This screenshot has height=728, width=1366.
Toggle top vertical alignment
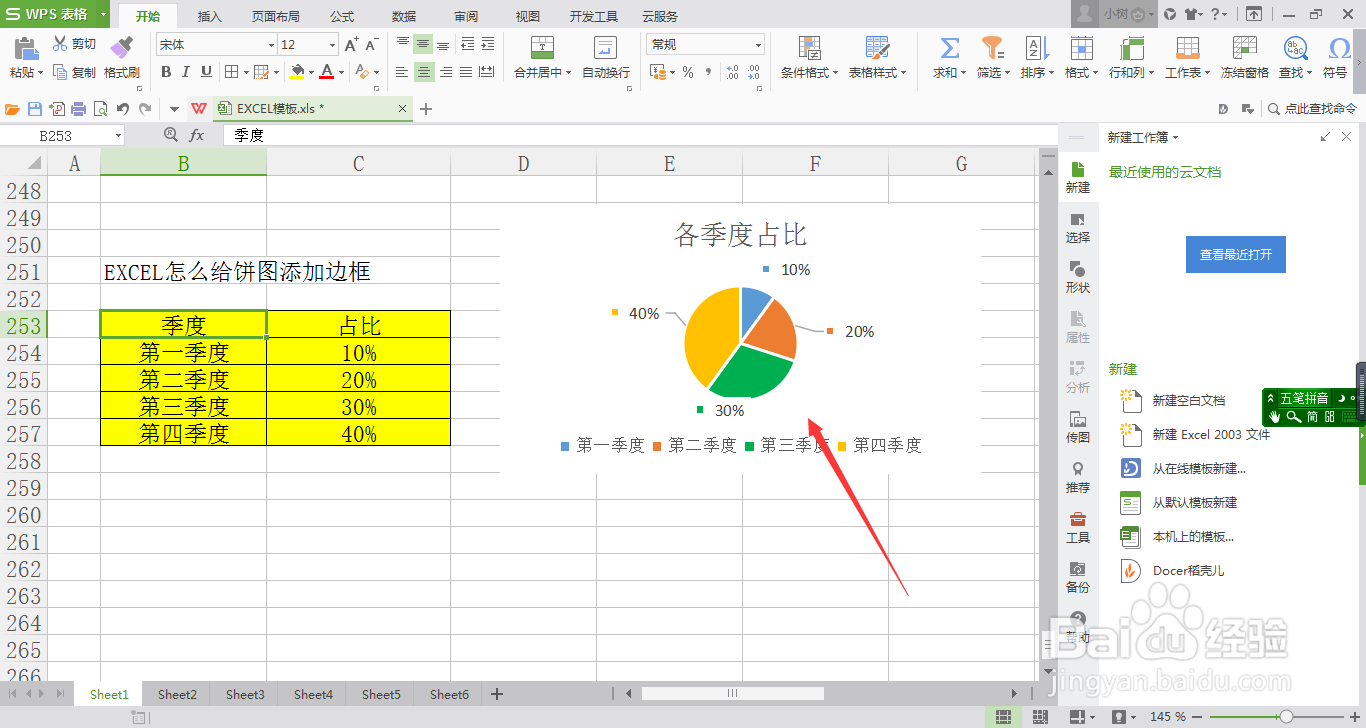click(403, 44)
